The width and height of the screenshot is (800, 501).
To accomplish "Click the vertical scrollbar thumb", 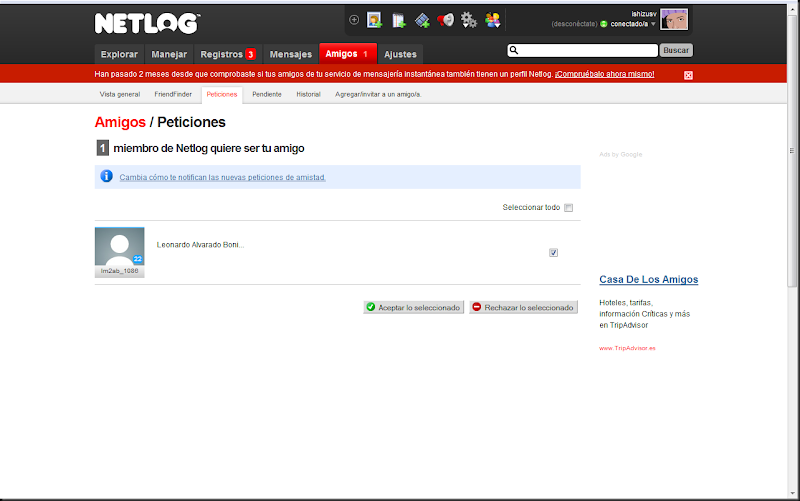I will (792, 151).
